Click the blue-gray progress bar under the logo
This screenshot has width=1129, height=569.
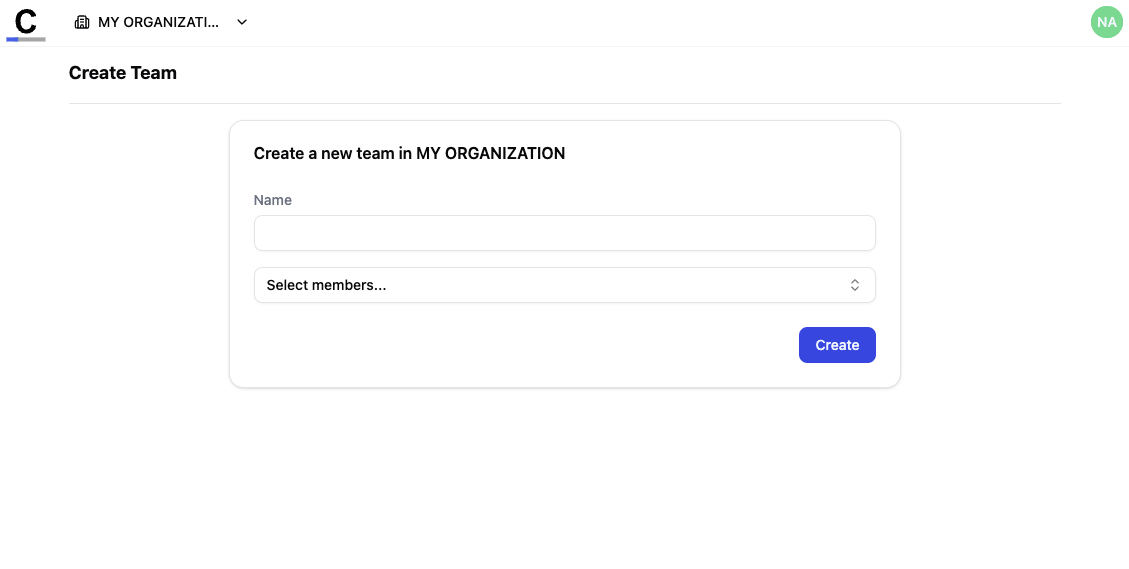point(26,40)
